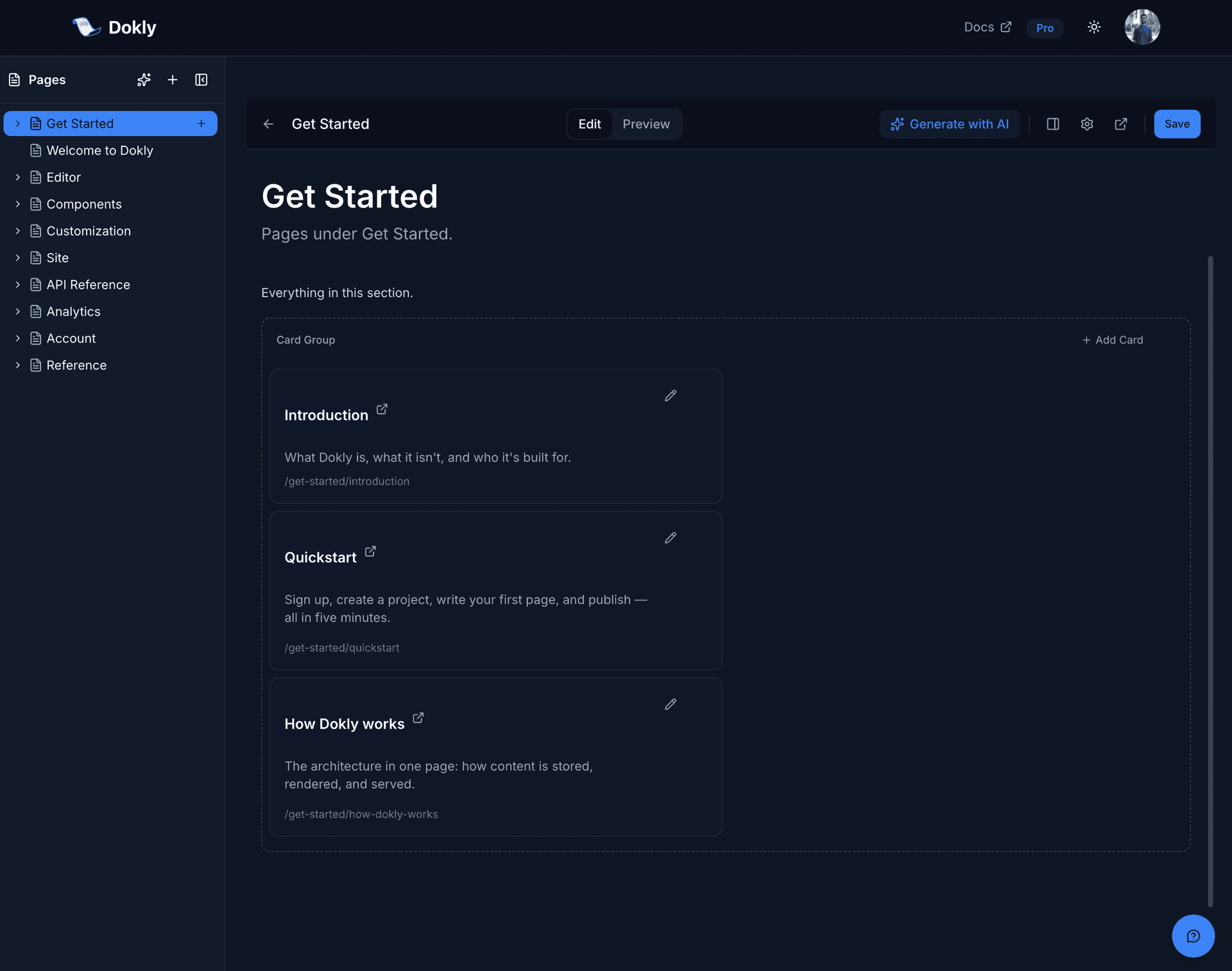Image resolution: width=1232 pixels, height=971 pixels.
Task: Click the How Dokly works card title
Action: 344,724
